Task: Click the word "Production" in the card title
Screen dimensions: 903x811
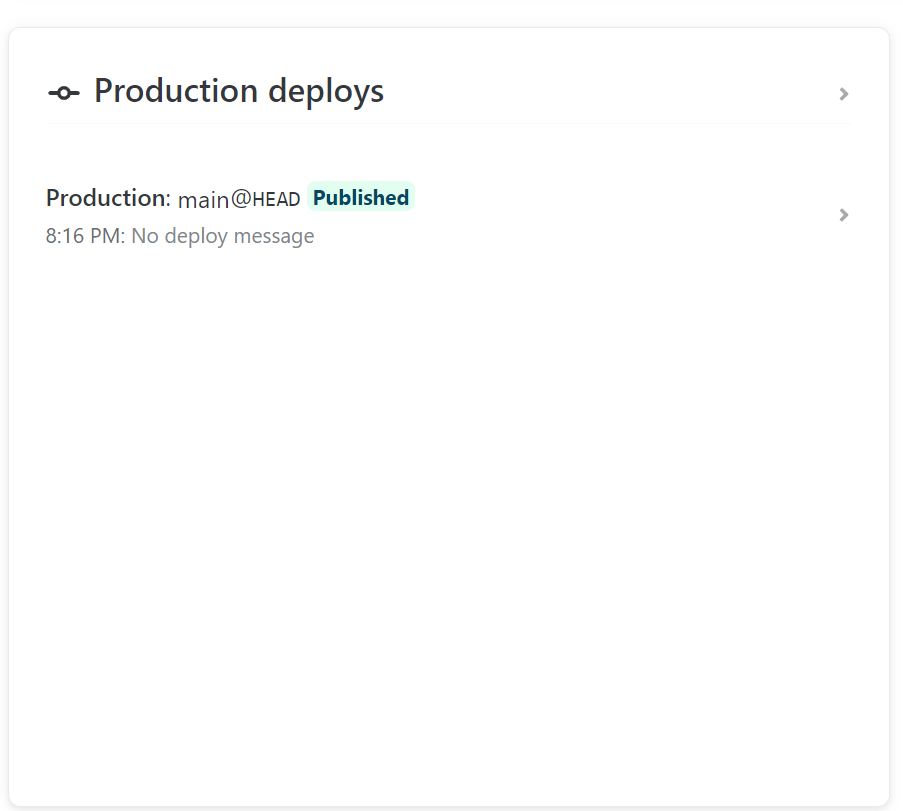Action: click(176, 91)
